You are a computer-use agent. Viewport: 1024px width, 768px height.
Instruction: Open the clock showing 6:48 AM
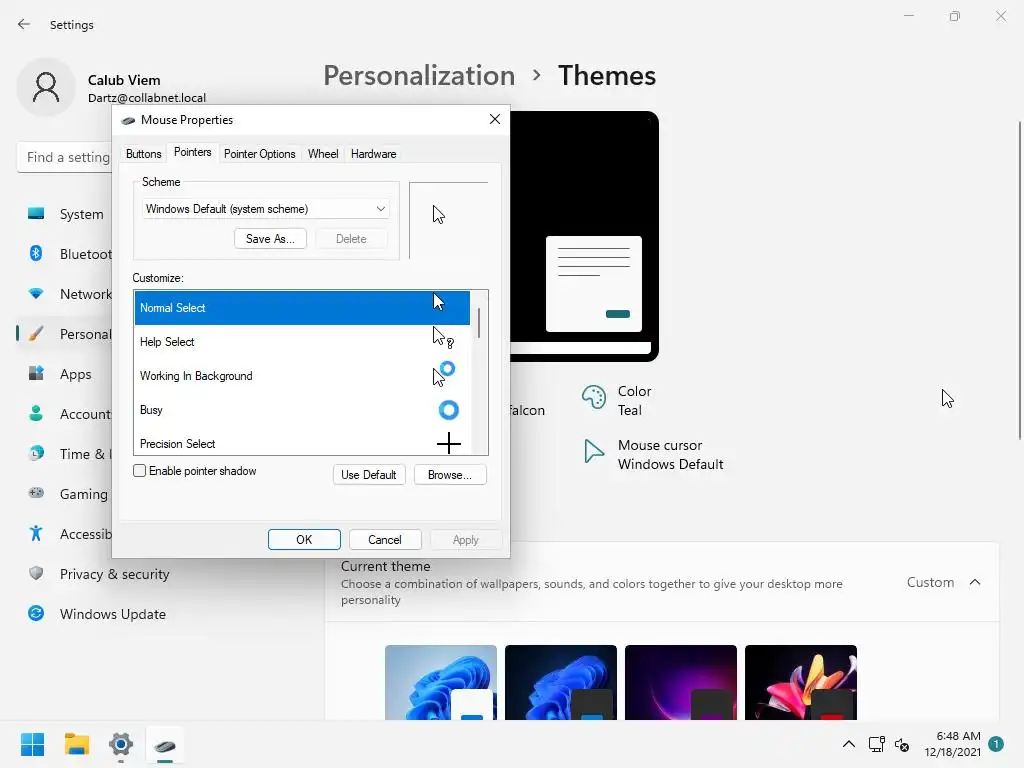coord(952,744)
